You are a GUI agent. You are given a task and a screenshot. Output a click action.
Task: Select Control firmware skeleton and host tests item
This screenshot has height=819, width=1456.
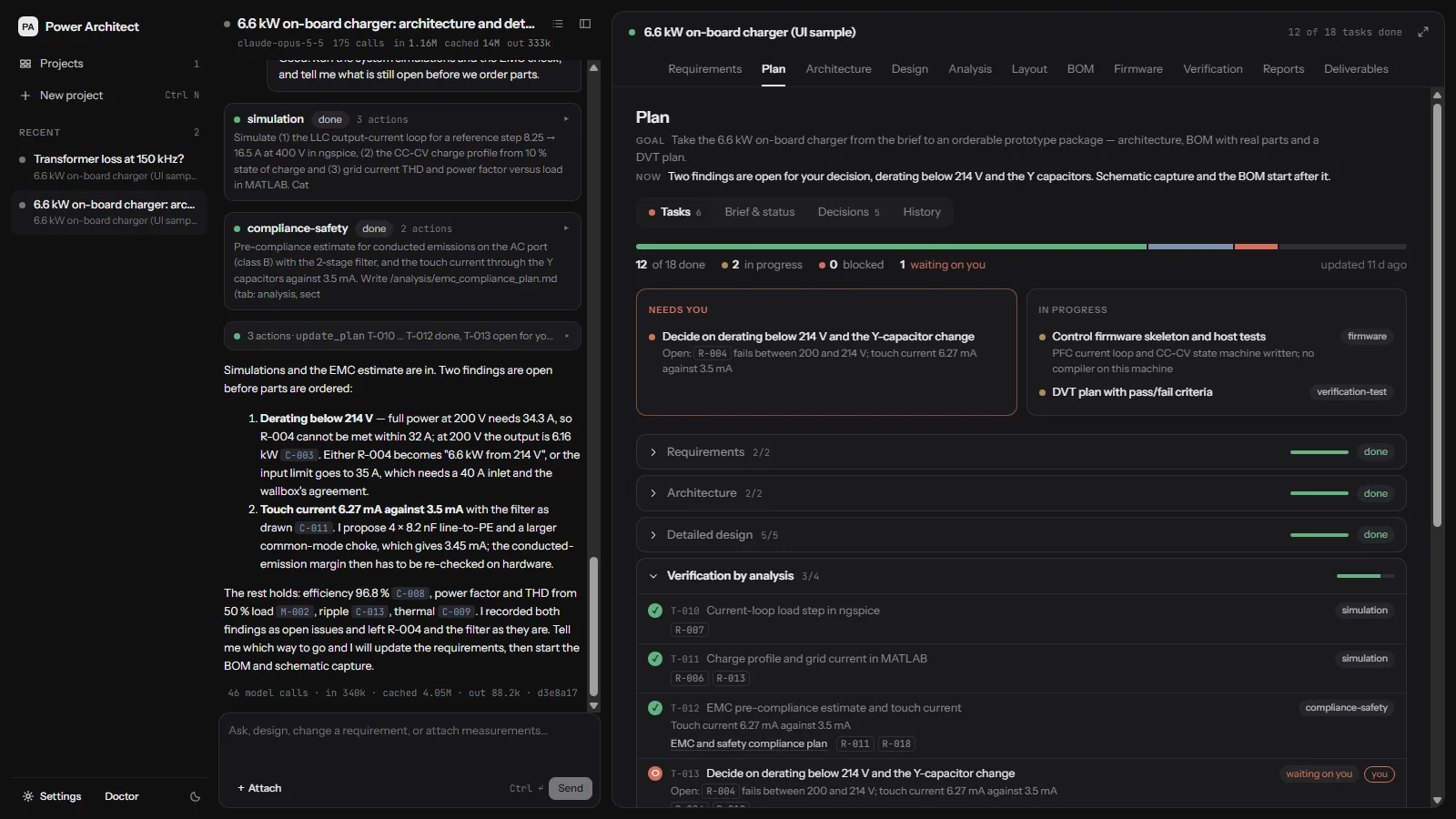point(1158,337)
